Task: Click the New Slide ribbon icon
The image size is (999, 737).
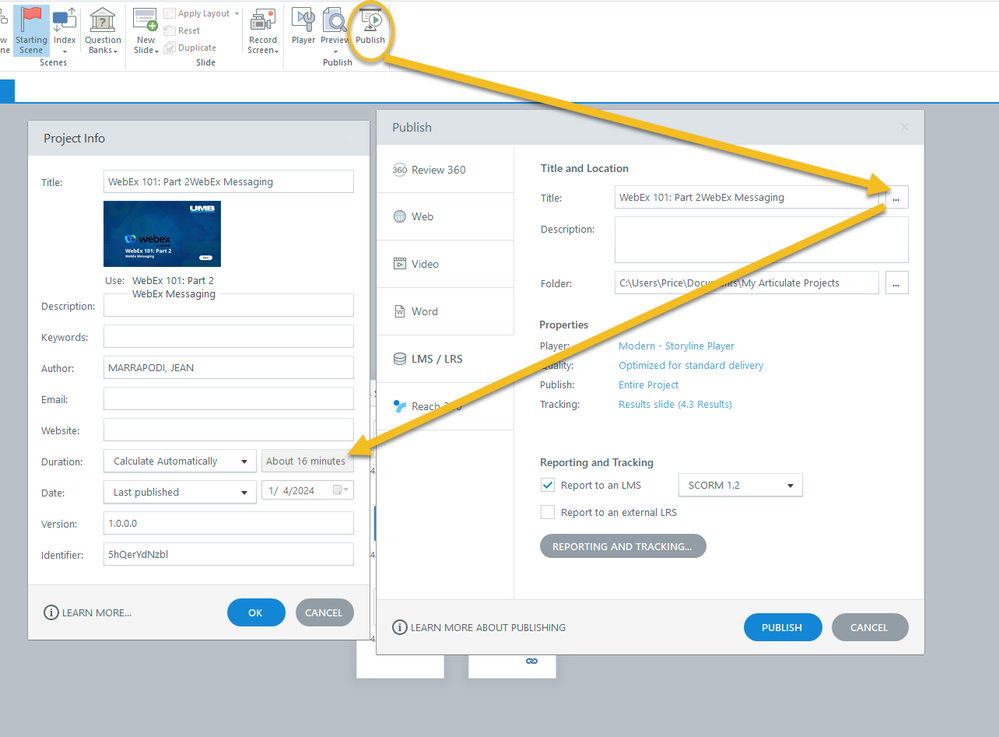Action: 145,19
